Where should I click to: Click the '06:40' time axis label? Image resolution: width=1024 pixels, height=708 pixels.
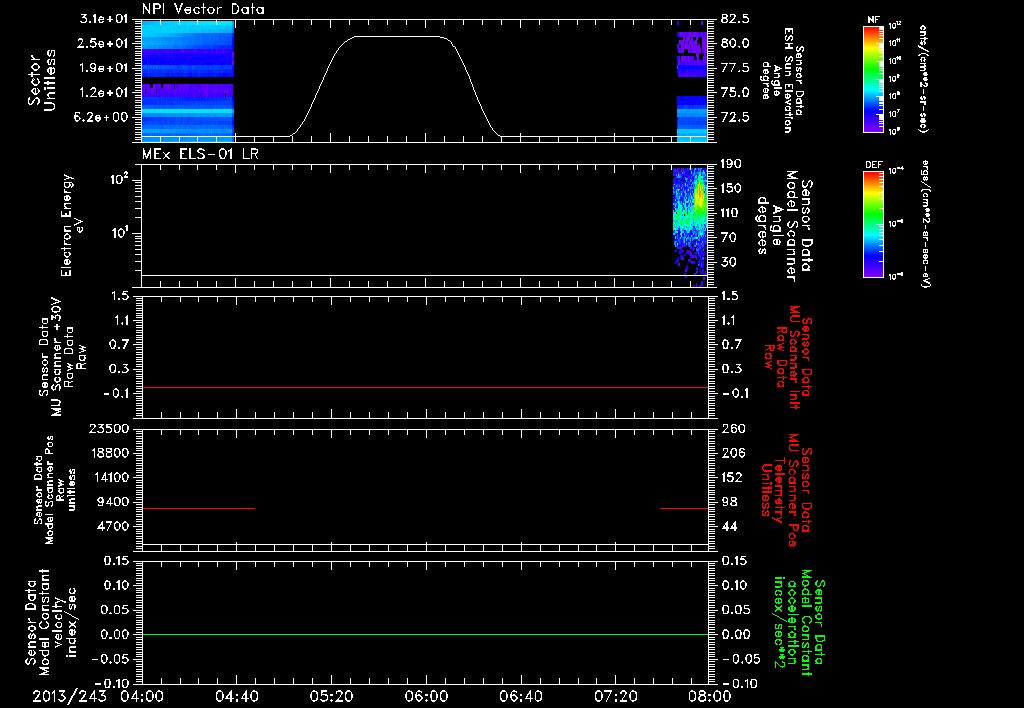[x=520, y=696]
